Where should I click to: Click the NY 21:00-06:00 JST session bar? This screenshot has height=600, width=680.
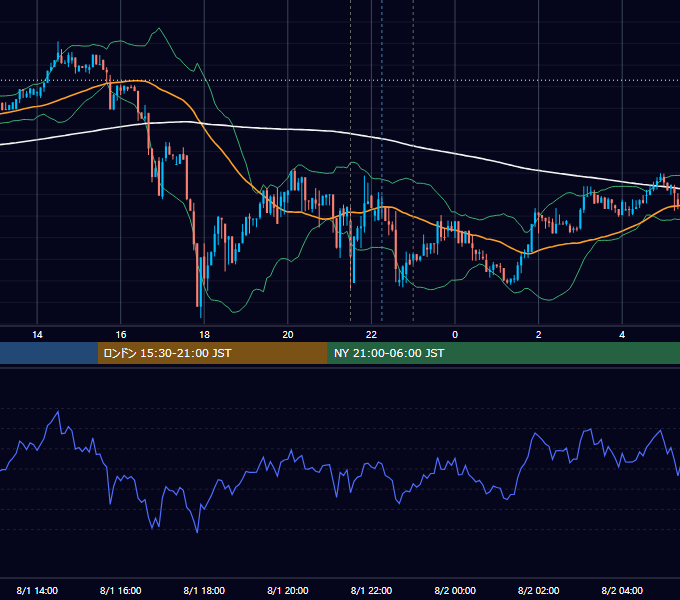tap(503, 353)
